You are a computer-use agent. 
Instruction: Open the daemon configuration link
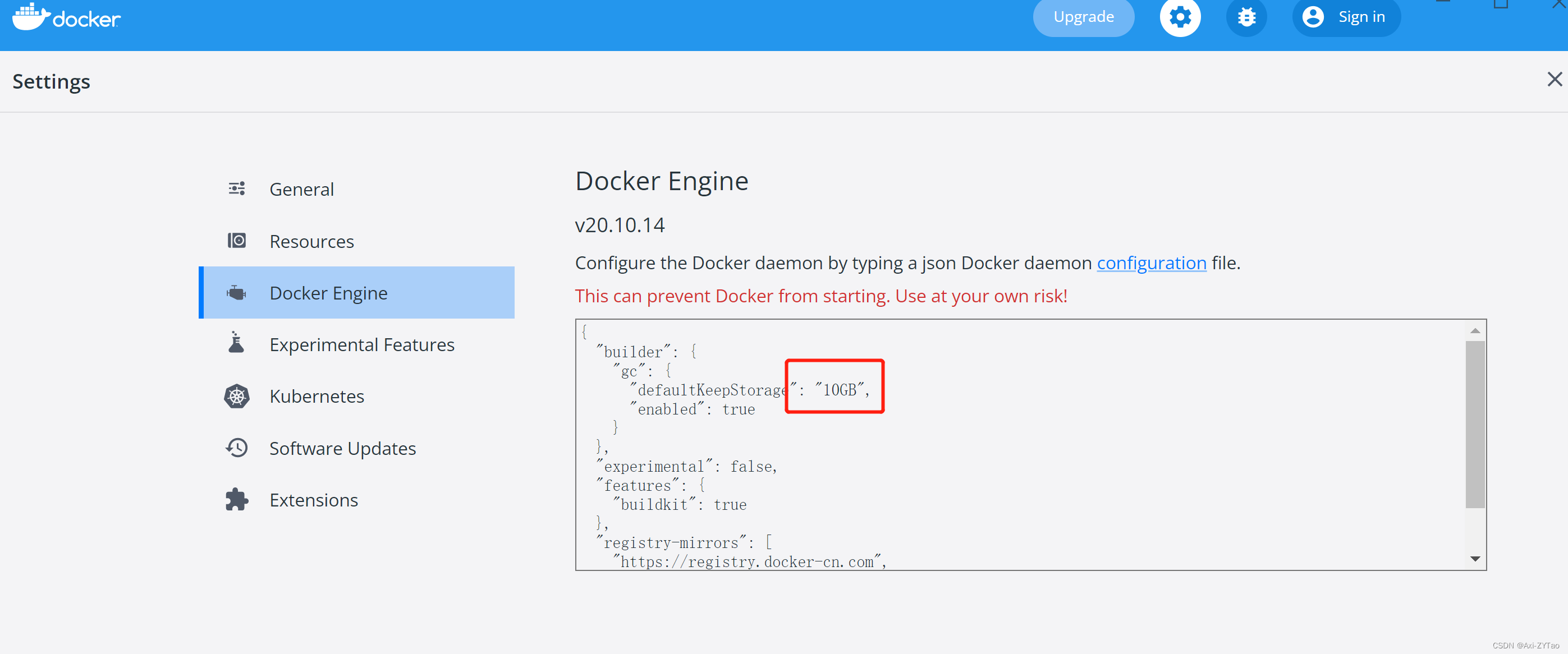1150,263
